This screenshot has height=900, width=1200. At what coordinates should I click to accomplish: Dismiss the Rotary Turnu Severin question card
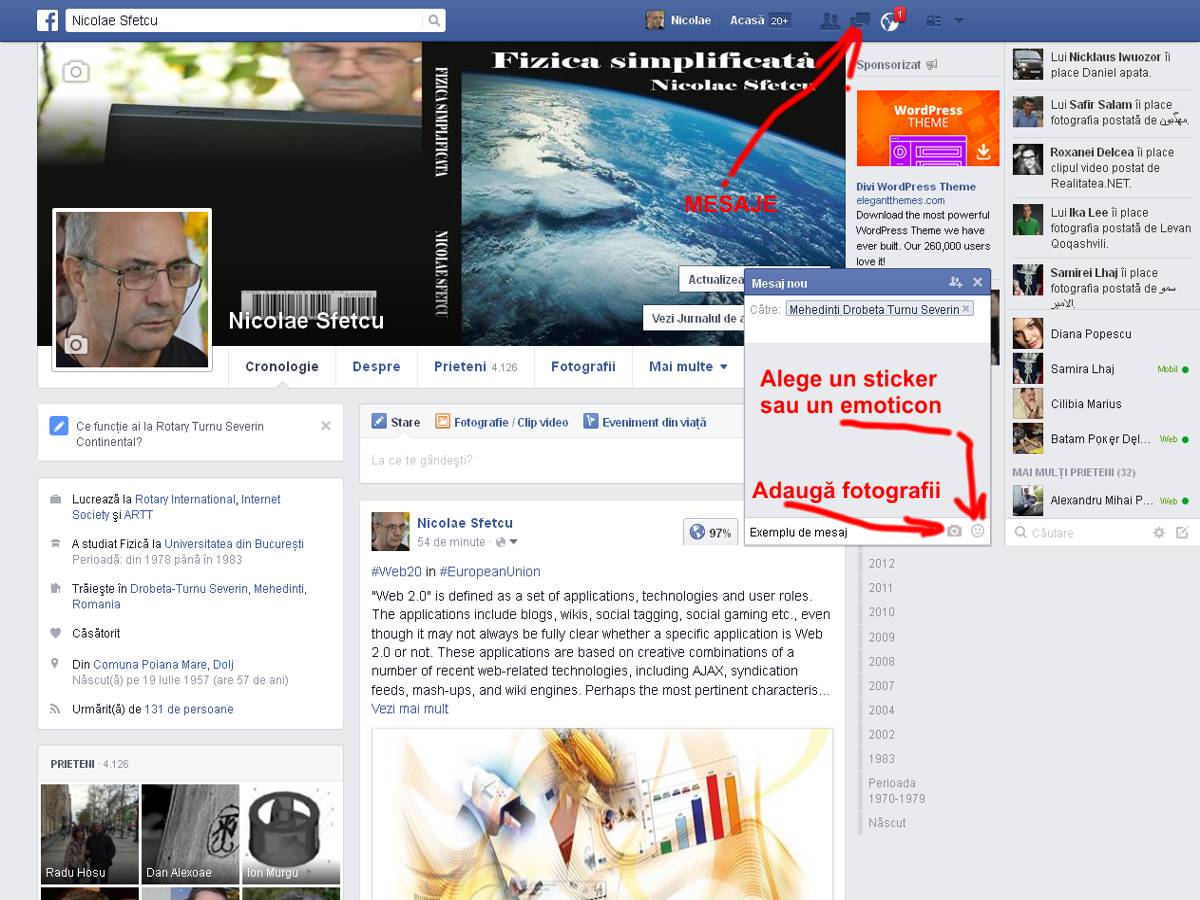(x=325, y=426)
